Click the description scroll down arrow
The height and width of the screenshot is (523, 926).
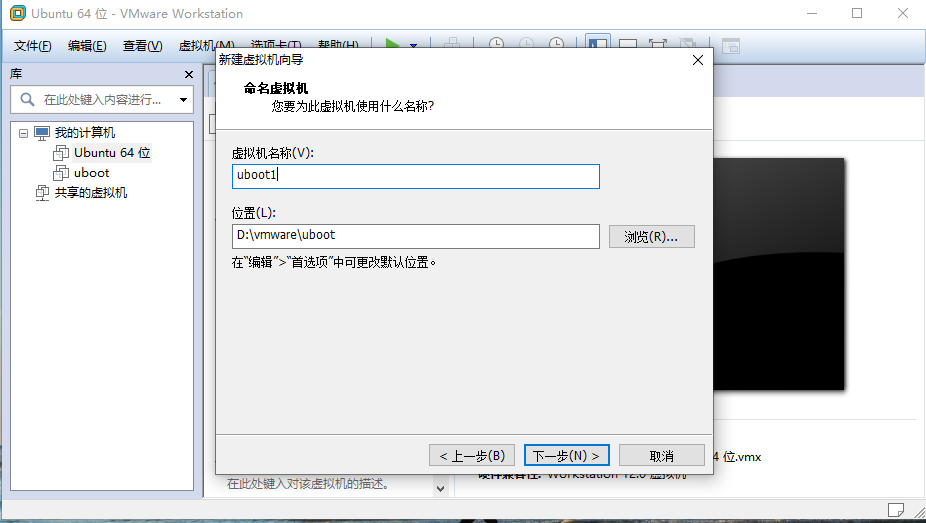[x=441, y=488]
